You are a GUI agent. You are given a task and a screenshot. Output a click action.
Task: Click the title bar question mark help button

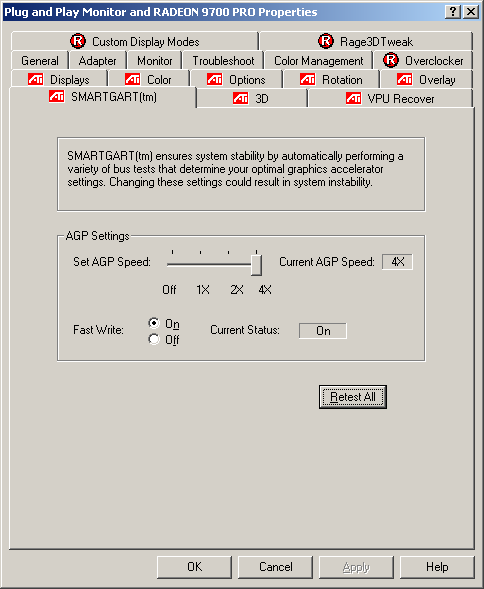453,12
